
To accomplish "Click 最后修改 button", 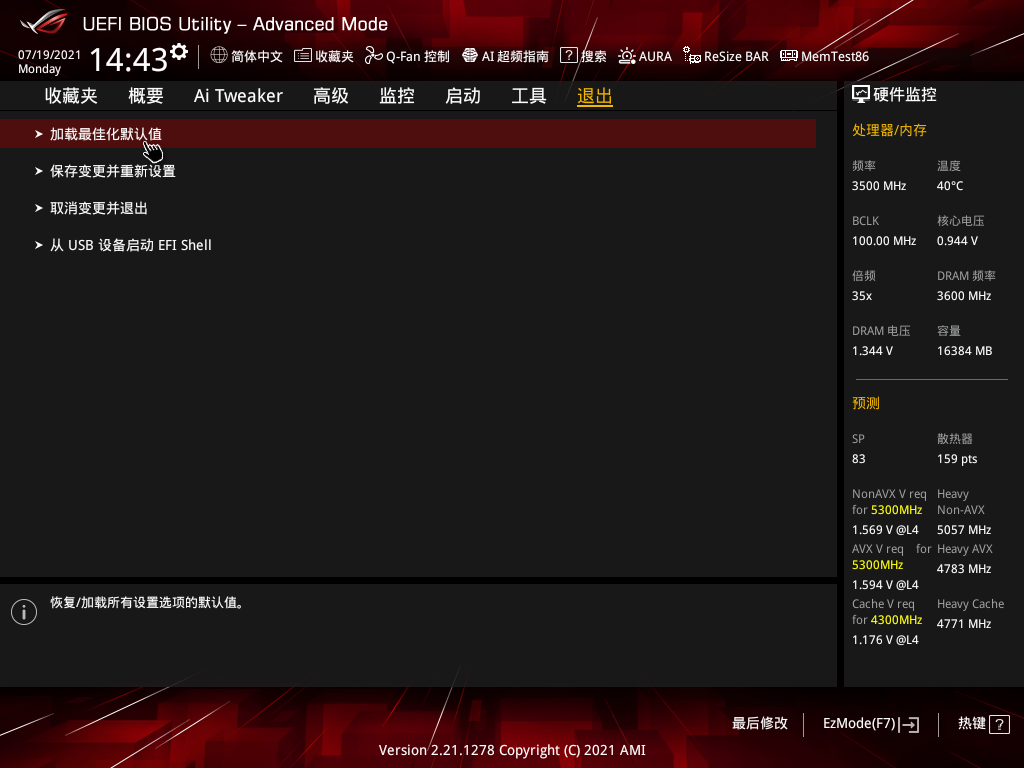I will pos(760,724).
